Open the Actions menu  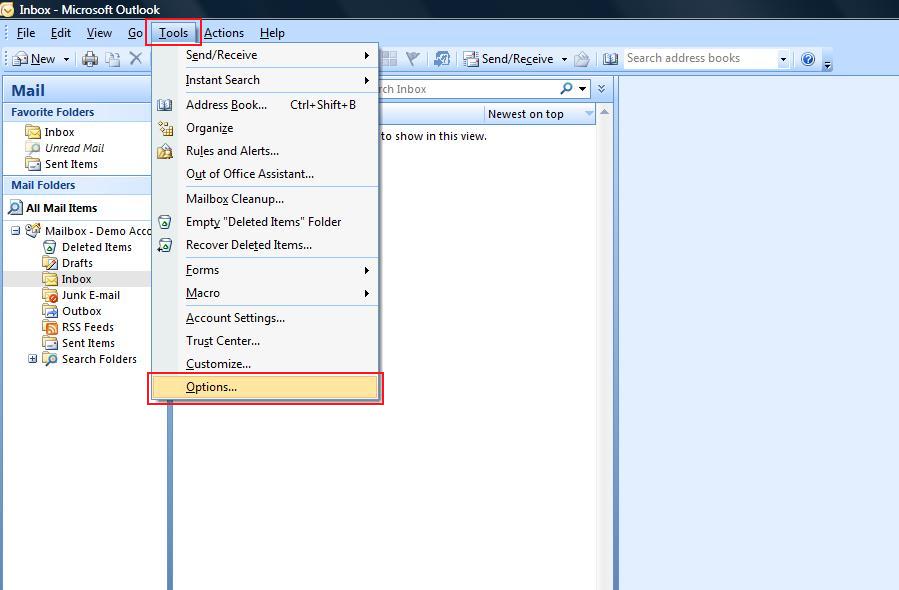coord(224,32)
